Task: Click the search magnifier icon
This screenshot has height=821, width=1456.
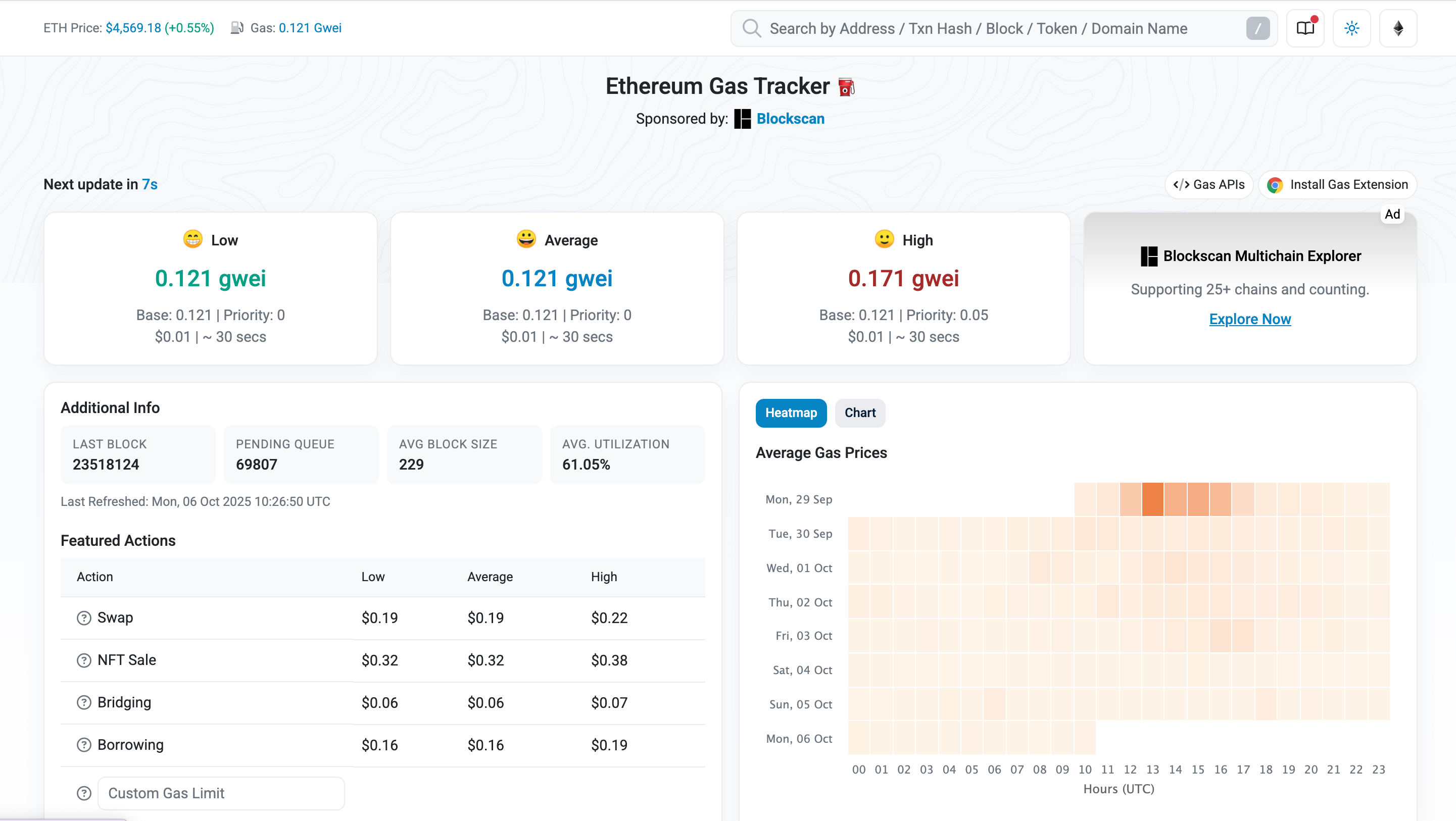Action: [x=752, y=28]
